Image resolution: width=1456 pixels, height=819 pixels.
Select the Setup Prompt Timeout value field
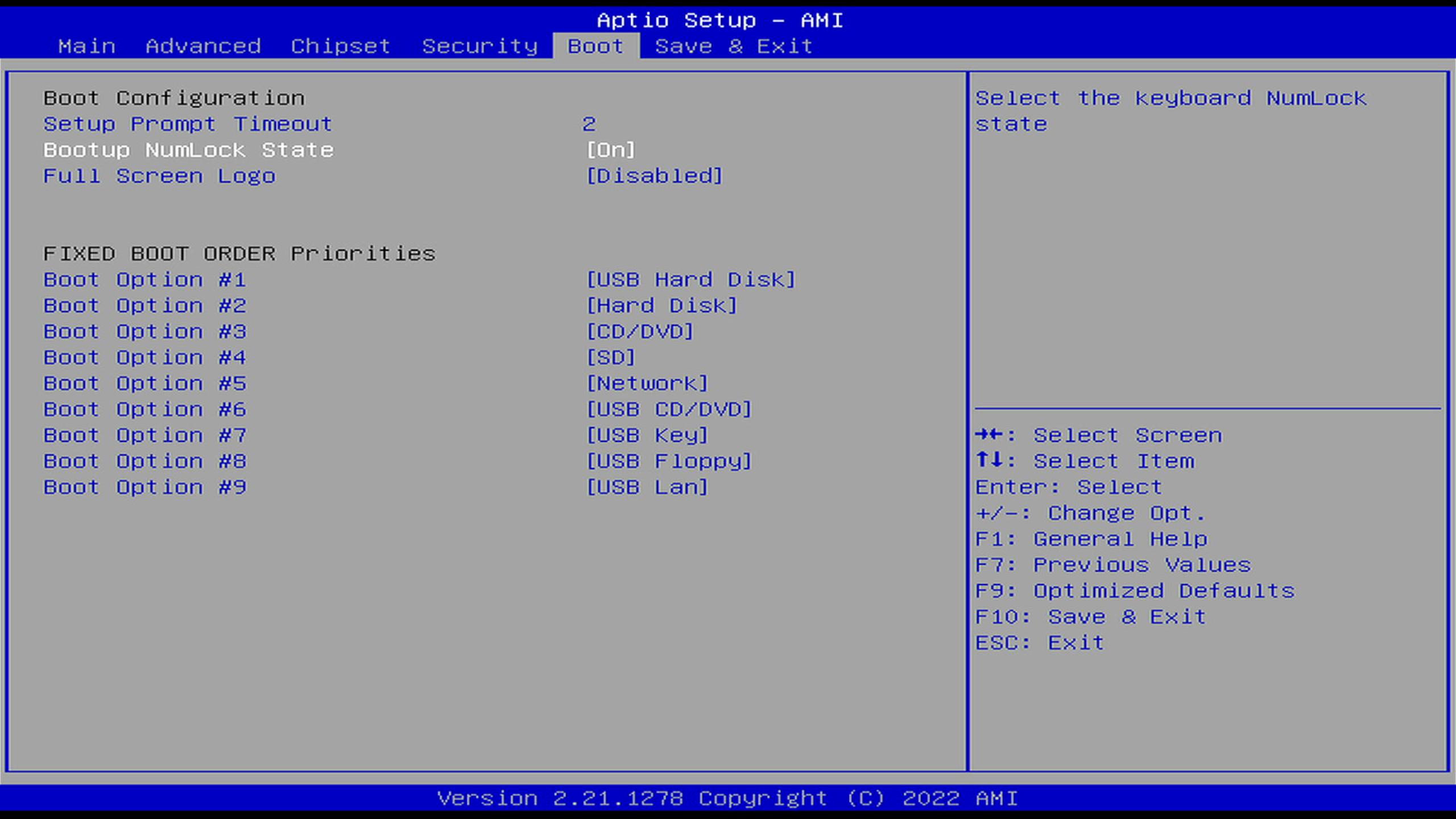pyautogui.click(x=589, y=124)
